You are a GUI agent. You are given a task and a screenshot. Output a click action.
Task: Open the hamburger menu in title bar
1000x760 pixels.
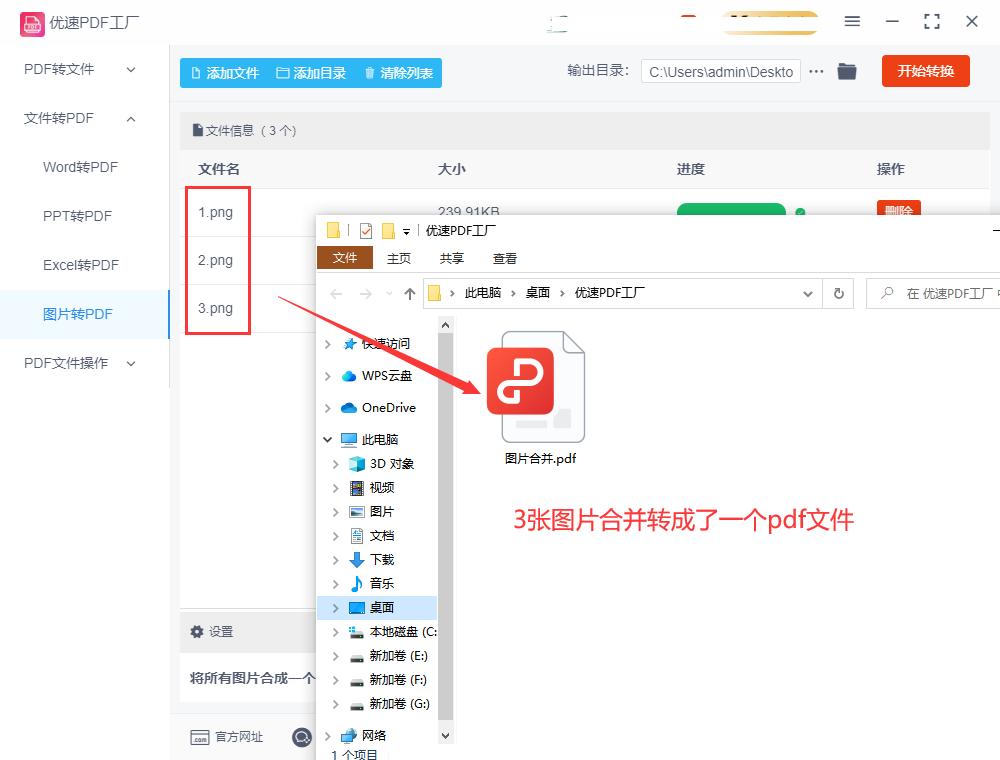coord(852,21)
